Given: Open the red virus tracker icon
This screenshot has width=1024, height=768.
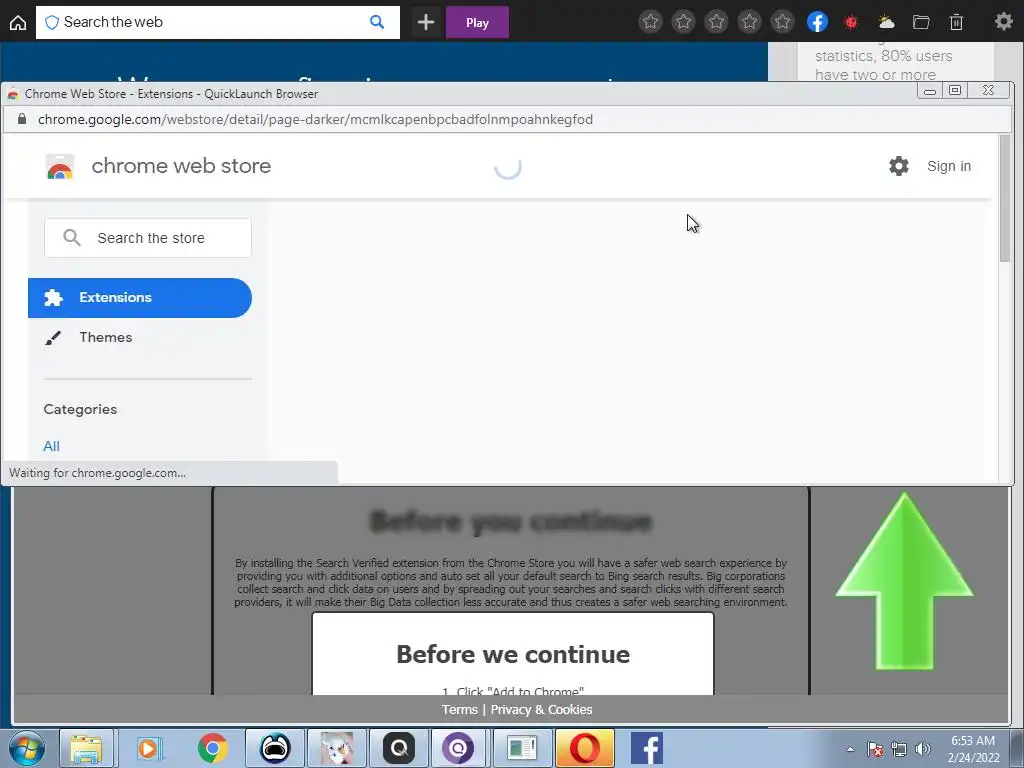Looking at the screenshot, I should (x=851, y=22).
